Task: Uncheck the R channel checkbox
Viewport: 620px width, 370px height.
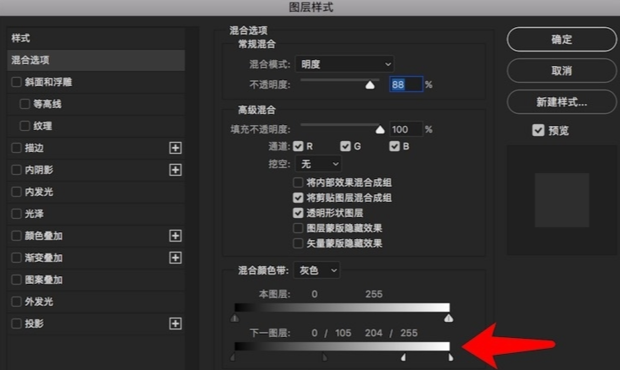Action: click(x=298, y=146)
